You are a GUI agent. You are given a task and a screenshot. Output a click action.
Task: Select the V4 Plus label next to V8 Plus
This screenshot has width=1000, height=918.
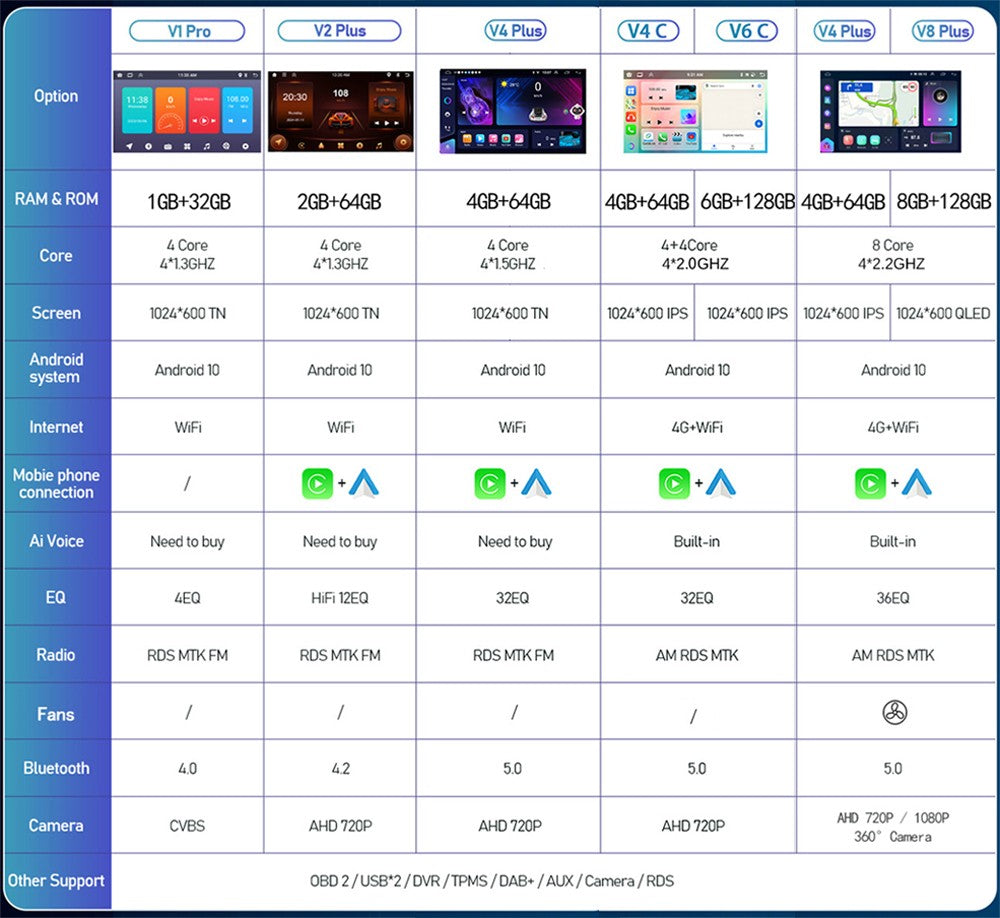[844, 31]
